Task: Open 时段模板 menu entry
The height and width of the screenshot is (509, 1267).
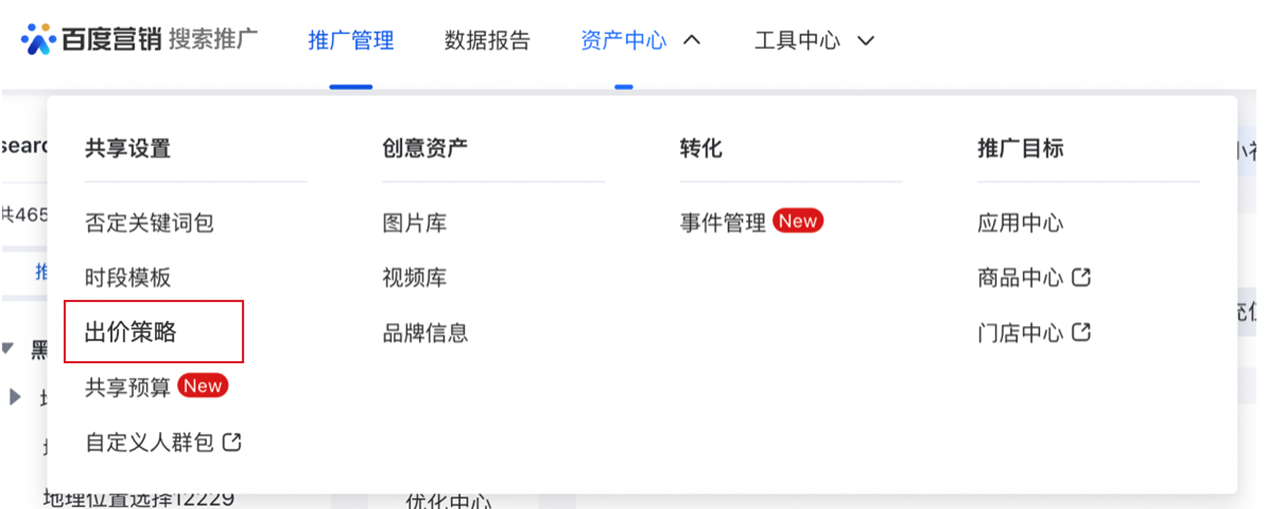Action: (128, 278)
